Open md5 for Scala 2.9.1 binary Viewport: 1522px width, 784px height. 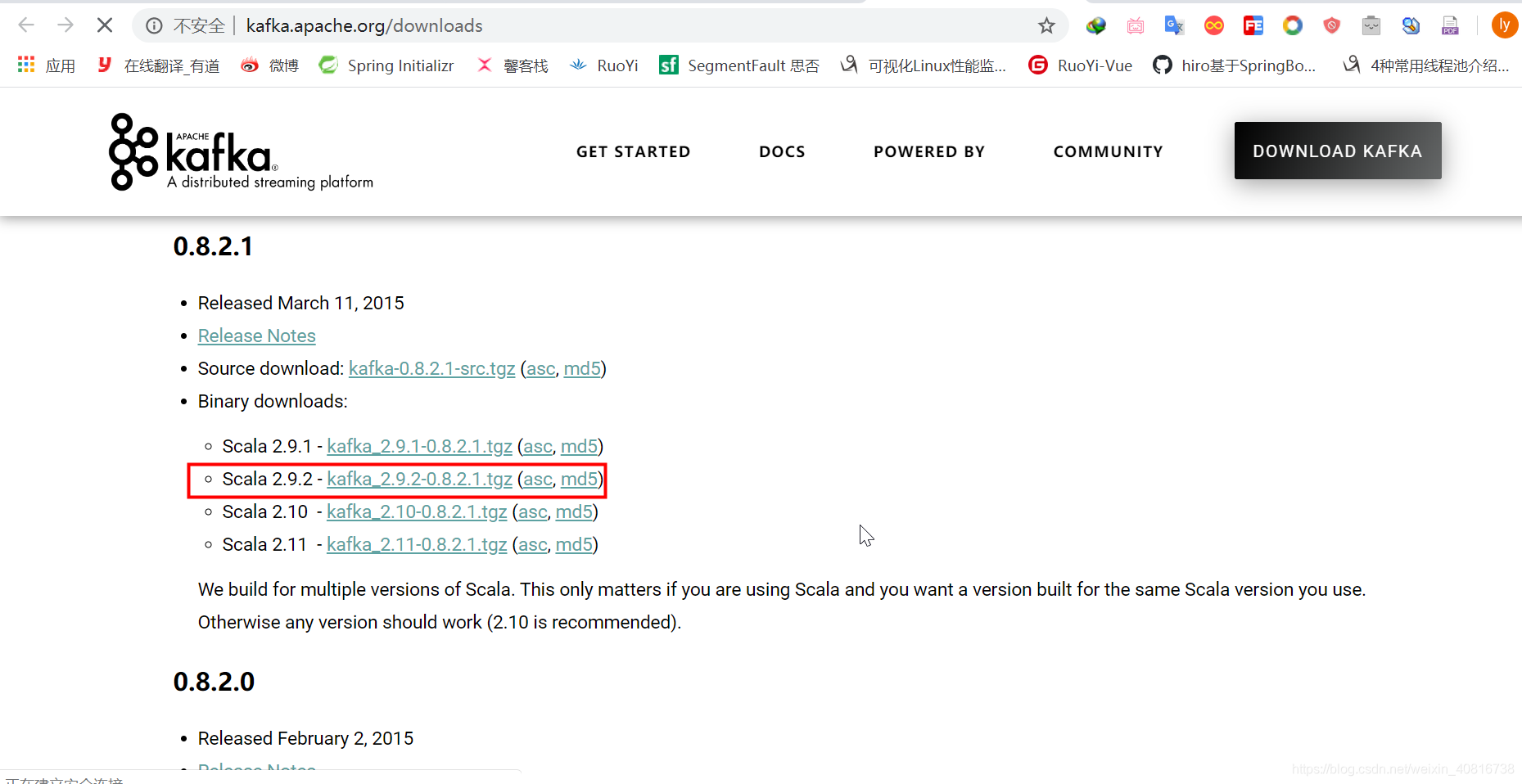579,446
